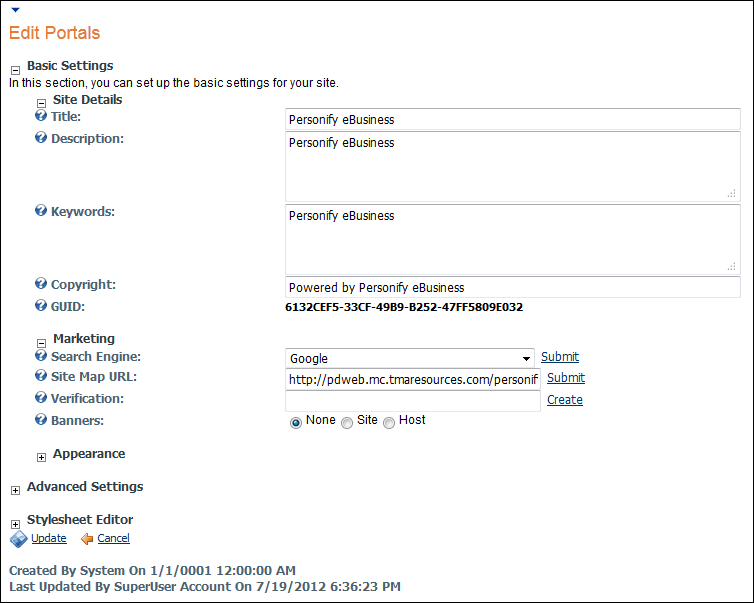
Task: Select the None banners radio button
Action: 296,423
